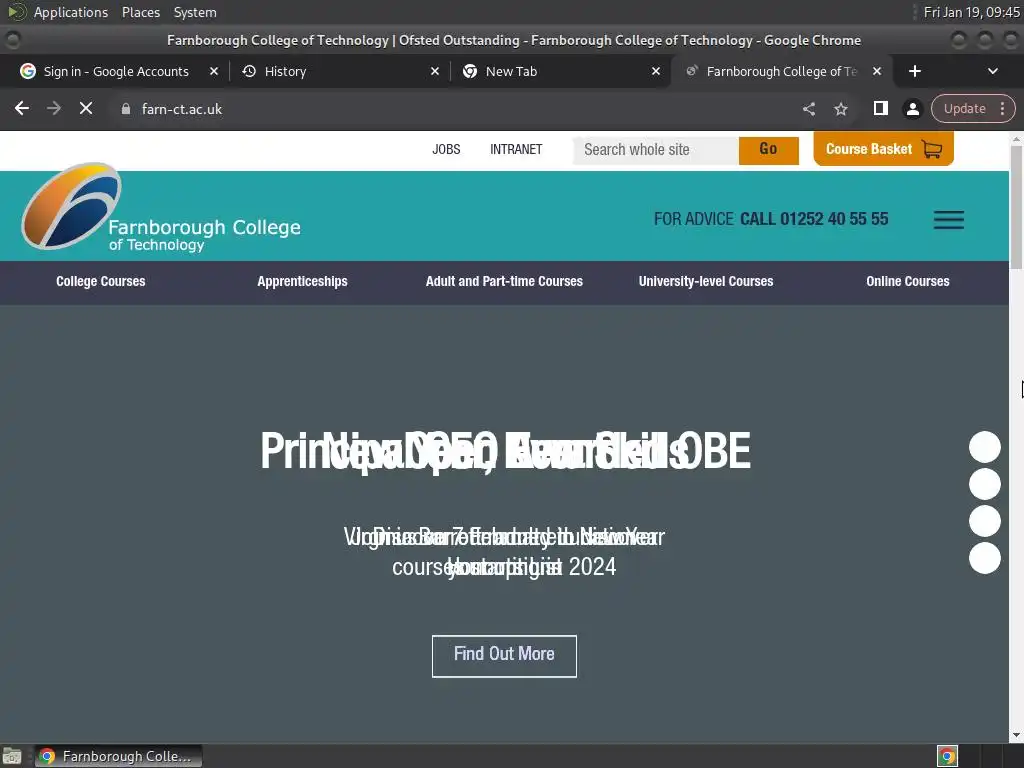
Task: Close the Sign in - Google Accounts tab
Action: tap(214, 71)
